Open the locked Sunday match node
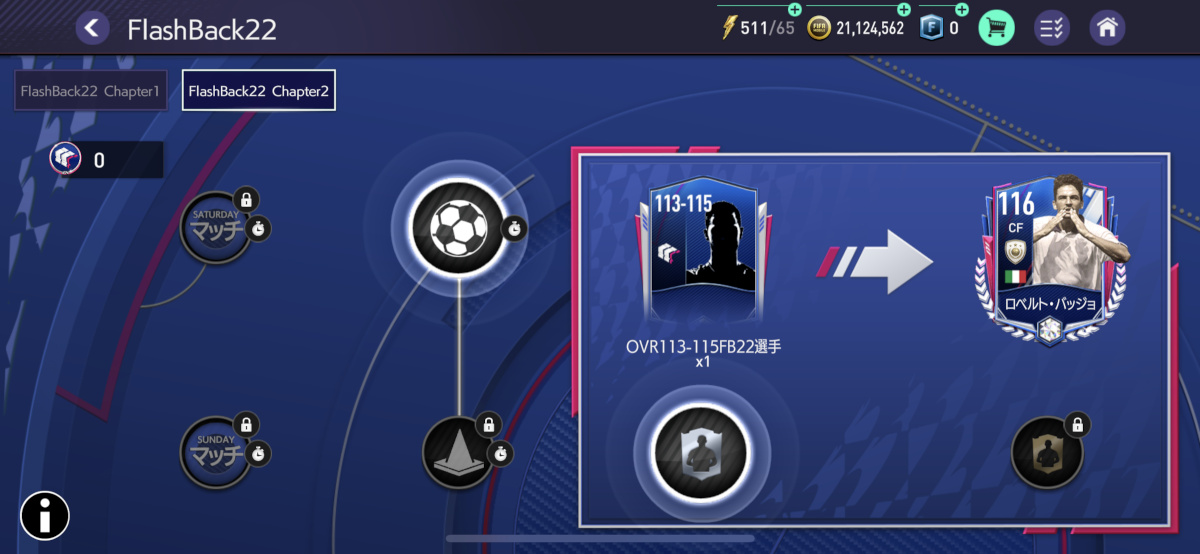This screenshot has height=554, width=1200. tap(217, 452)
